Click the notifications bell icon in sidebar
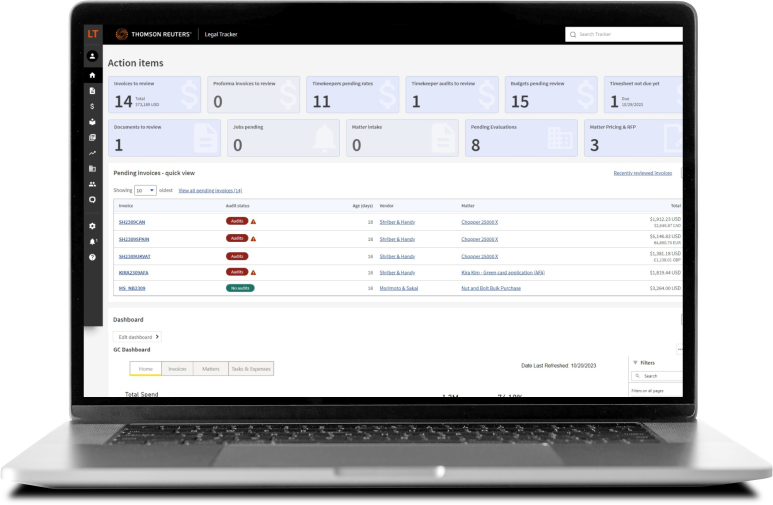The image size is (773, 505). point(92,241)
